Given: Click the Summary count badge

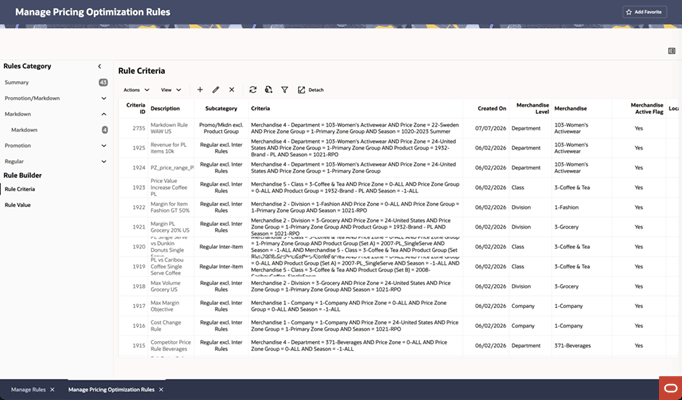Looking at the screenshot, I should pos(103,82).
